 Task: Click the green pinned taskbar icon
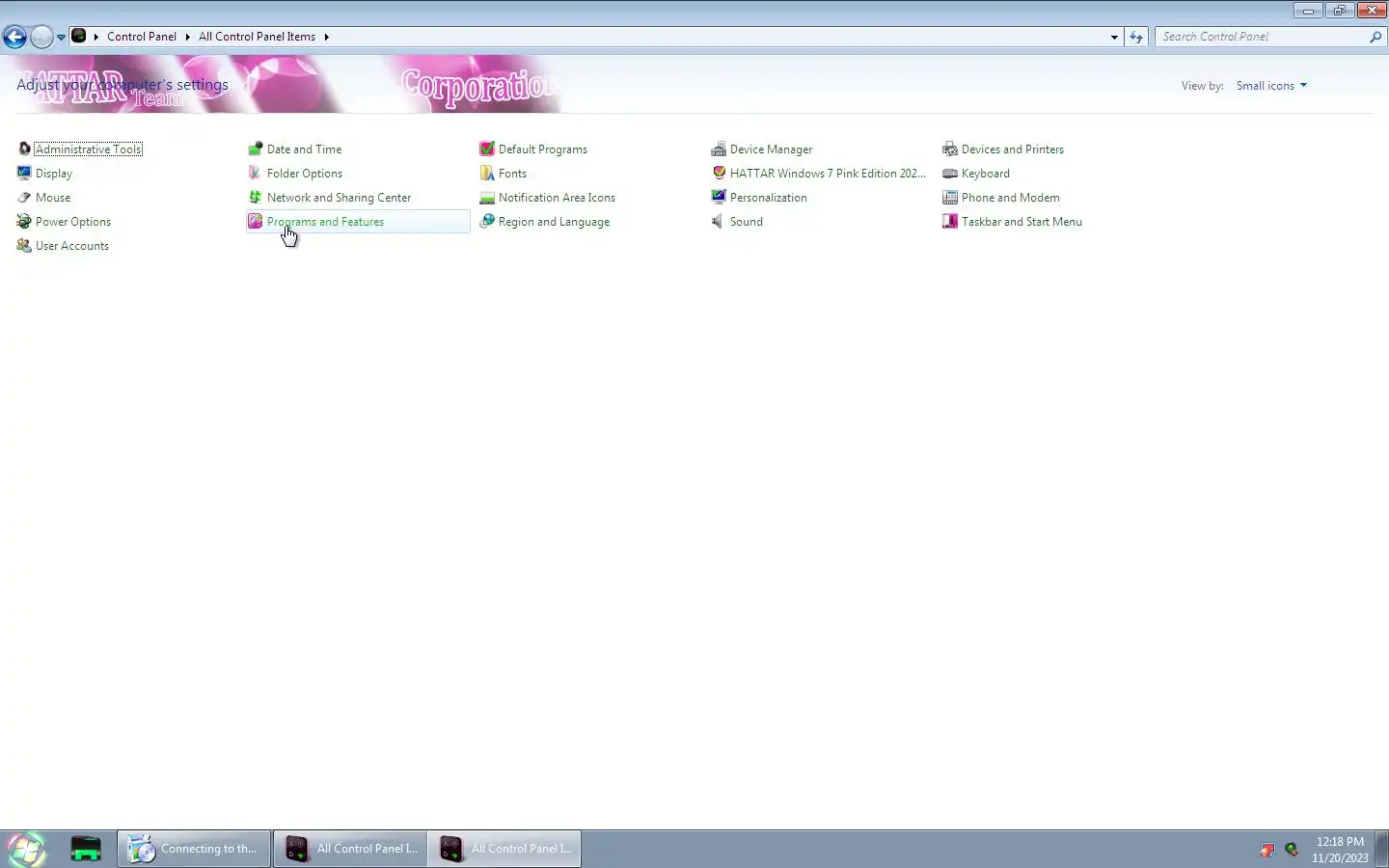click(86, 849)
